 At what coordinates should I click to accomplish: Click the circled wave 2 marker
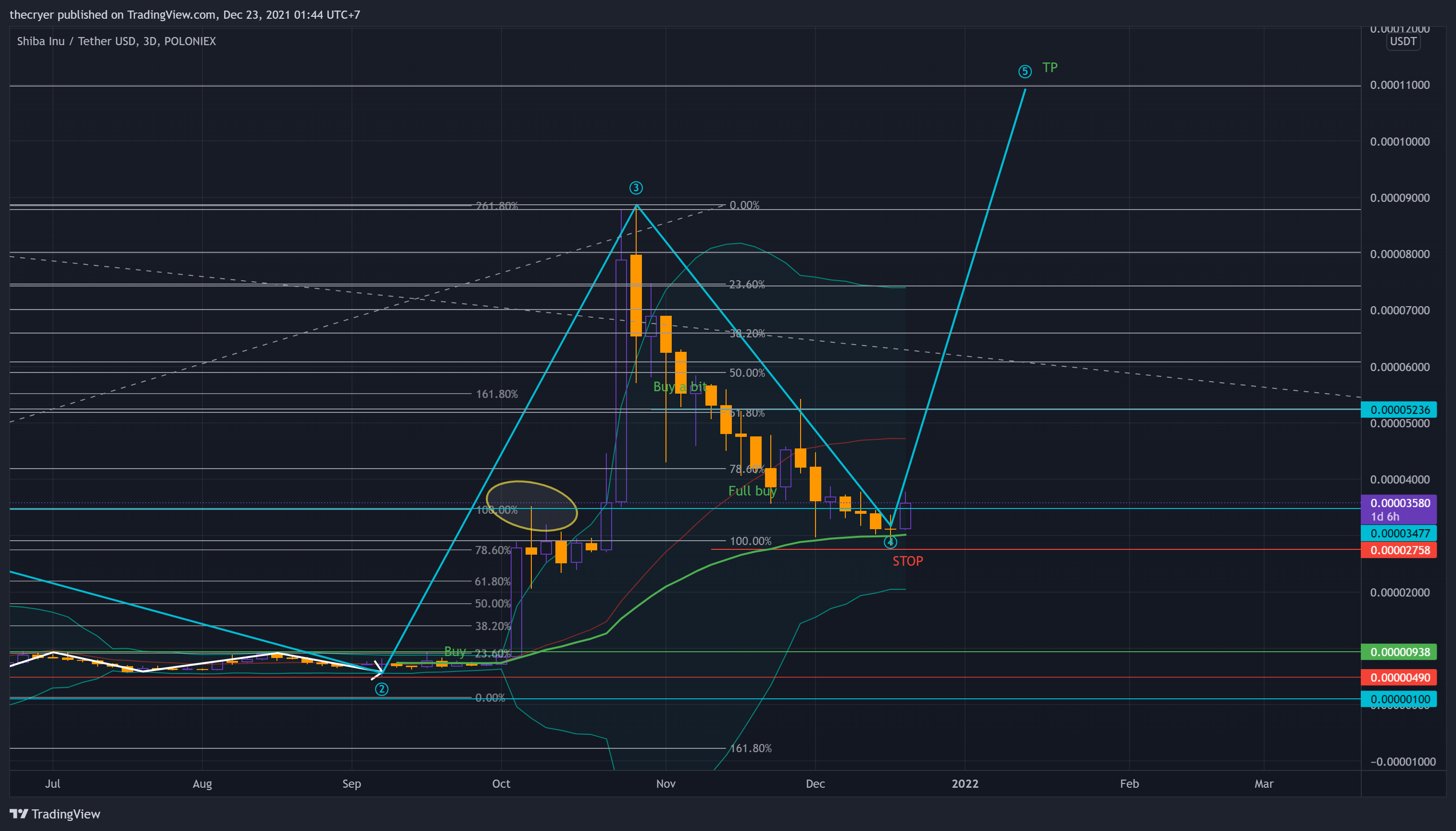pos(381,689)
